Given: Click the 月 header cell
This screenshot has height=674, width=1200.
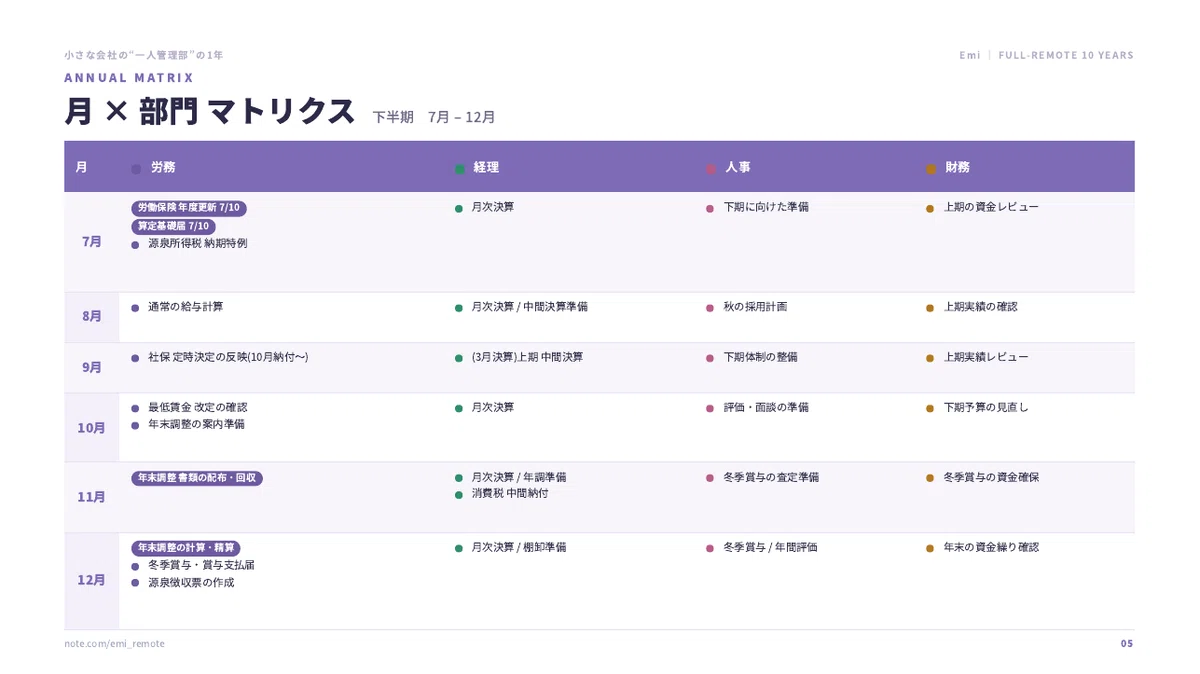Looking at the screenshot, I should [81, 167].
